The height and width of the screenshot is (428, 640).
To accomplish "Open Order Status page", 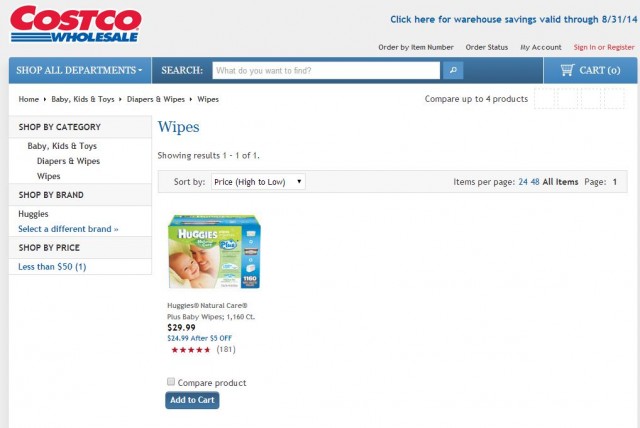I will [487, 47].
